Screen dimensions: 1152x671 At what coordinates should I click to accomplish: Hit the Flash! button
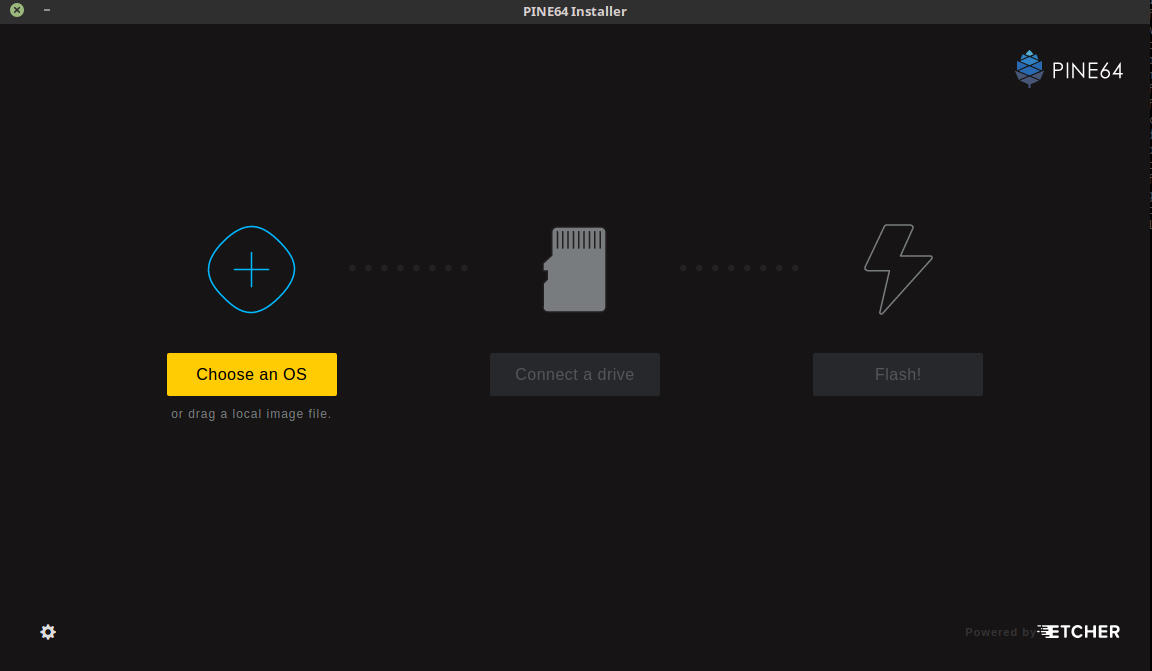897,374
